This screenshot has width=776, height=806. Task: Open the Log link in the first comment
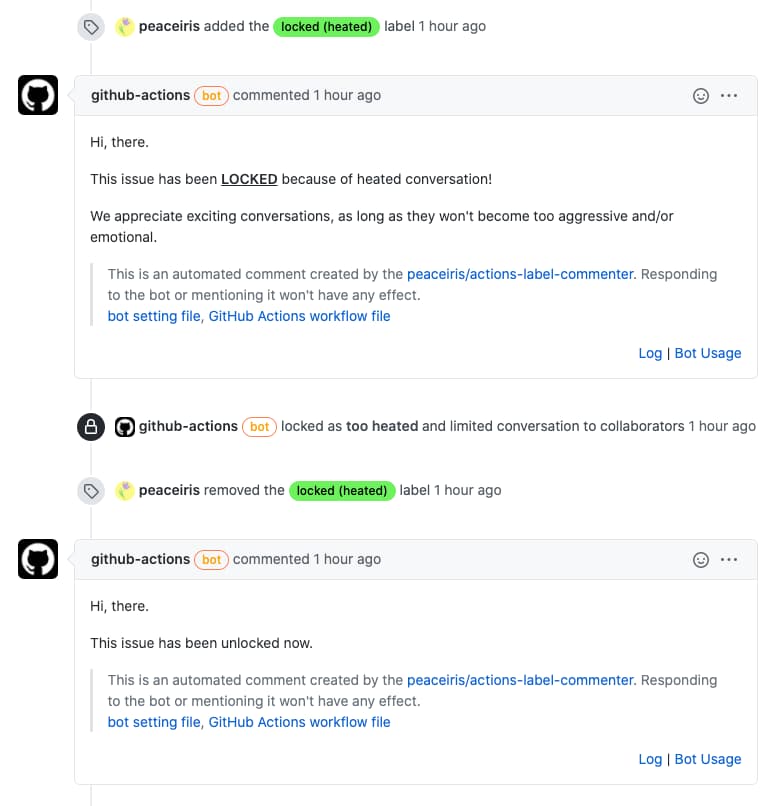pos(650,353)
